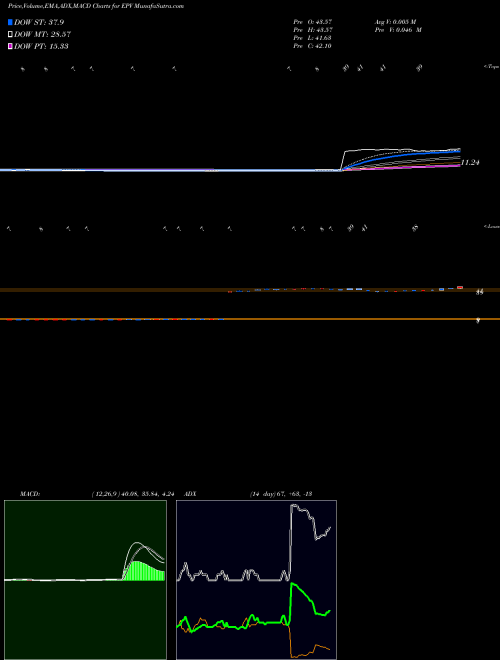Select the 'DOW PT: 15.33' legend label
500x660 pixels.
pyautogui.click(x=41, y=46)
